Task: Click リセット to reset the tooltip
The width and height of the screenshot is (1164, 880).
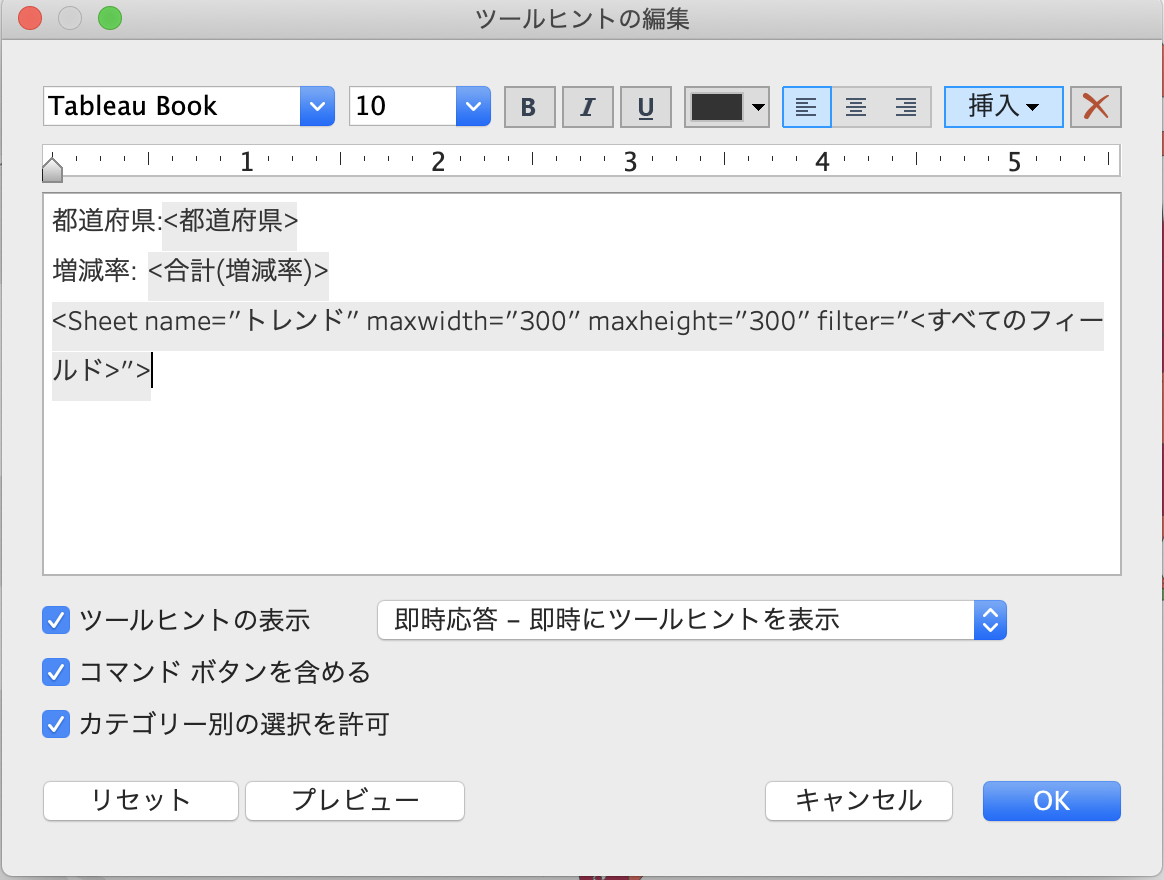Action: pyautogui.click(x=140, y=800)
